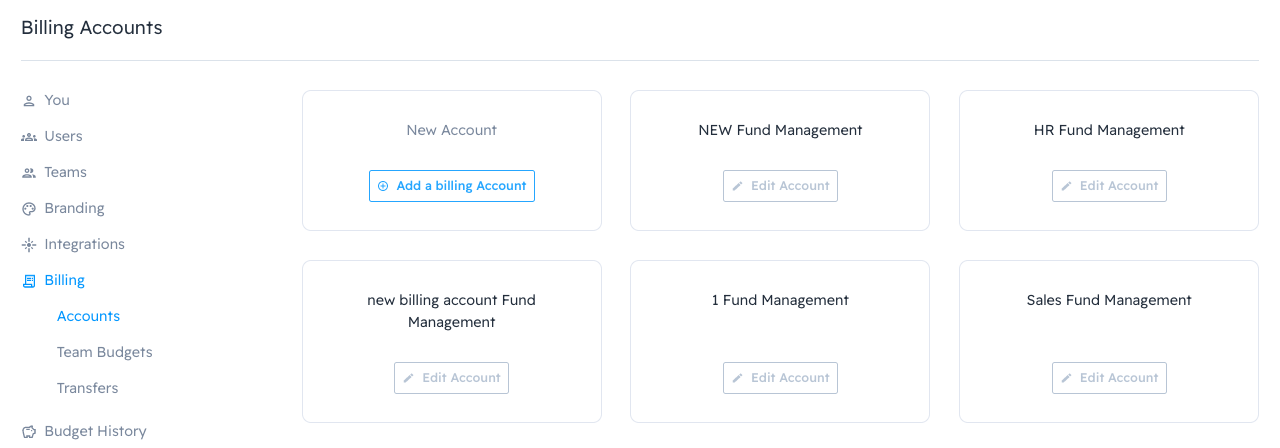This screenshot has height=448, width=1280.
Task: Select the HR Fund Management card title
Action: (1109, 130)
